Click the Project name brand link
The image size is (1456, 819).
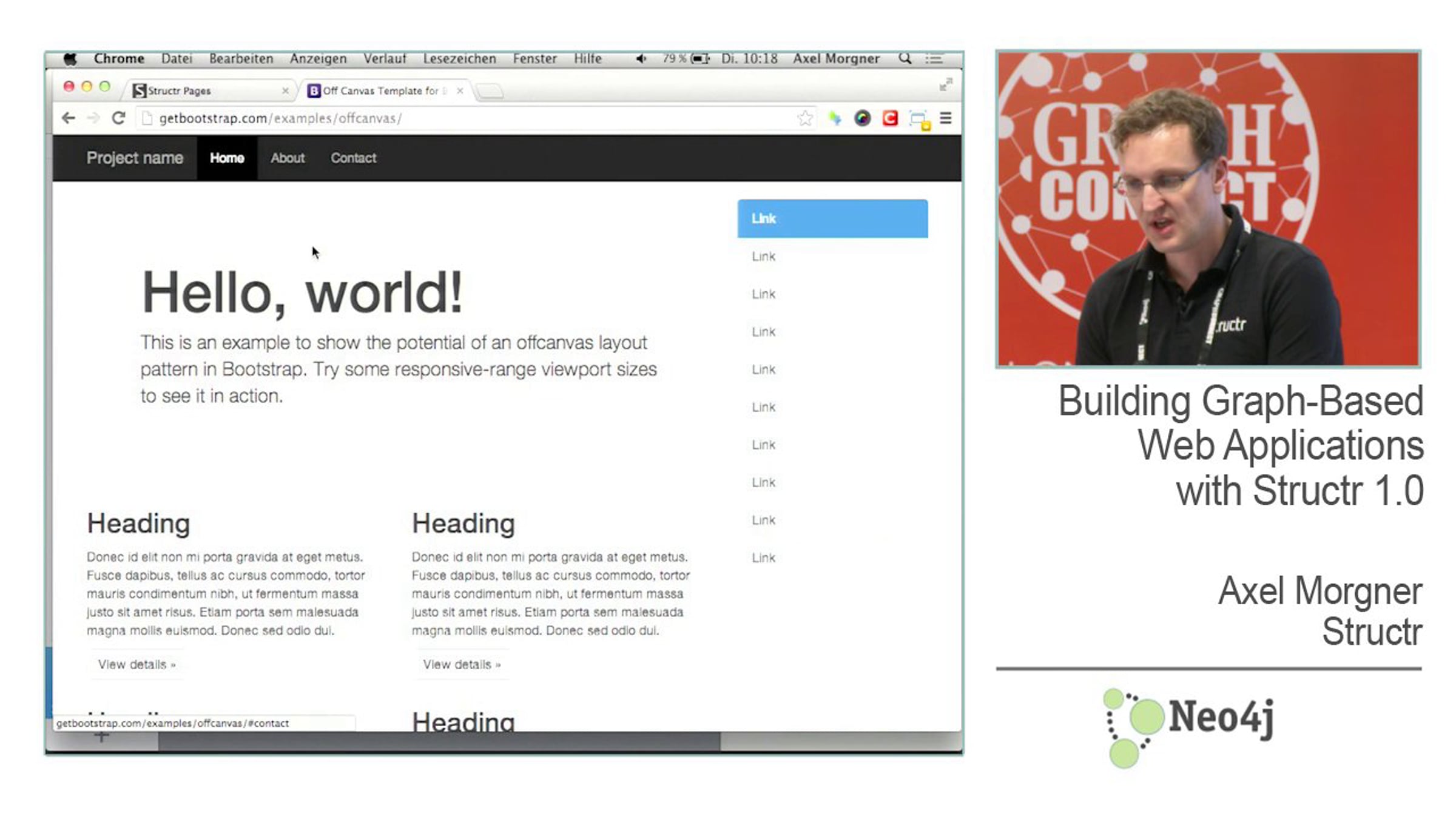pos(135,158)
